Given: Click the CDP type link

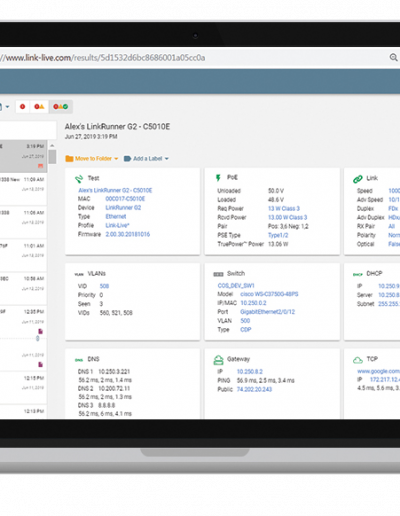Looking at the screenshot, I should pyautogui.click(x=246, y=330).
